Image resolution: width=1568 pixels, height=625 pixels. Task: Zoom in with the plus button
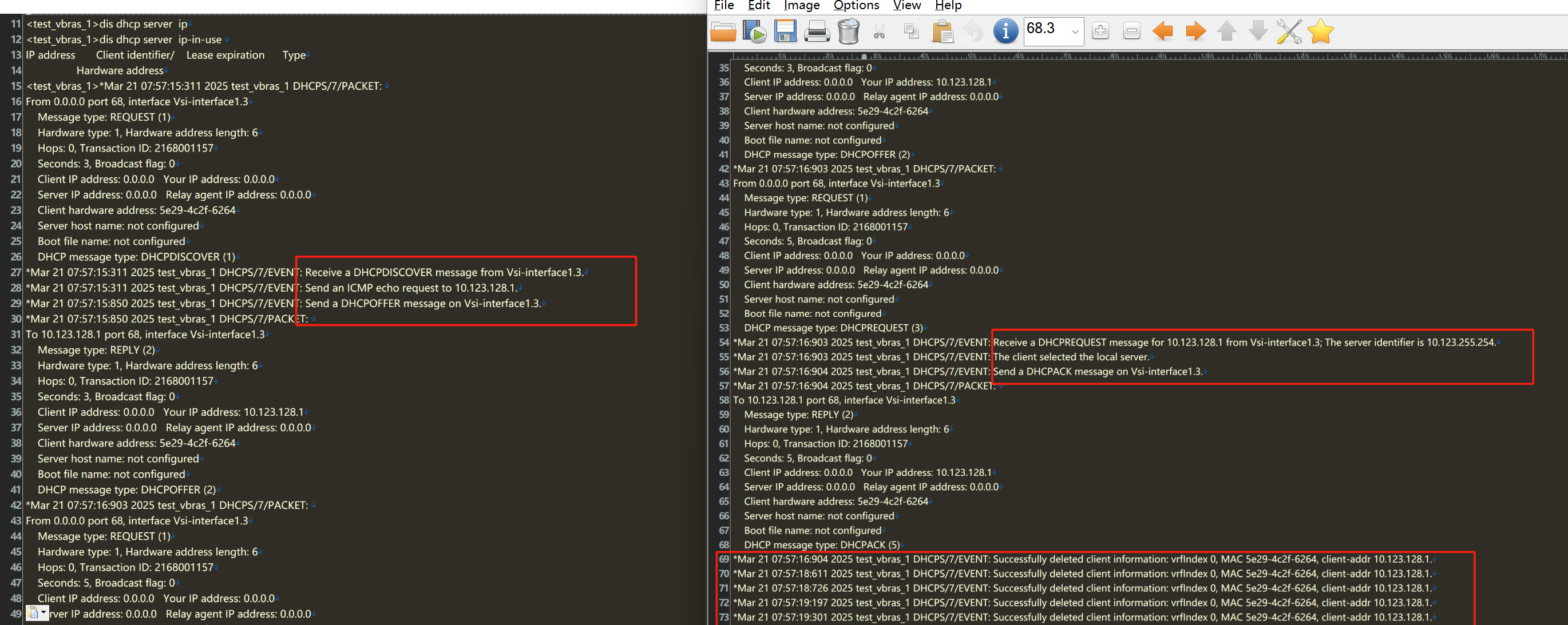click(x=1100, y=31)
